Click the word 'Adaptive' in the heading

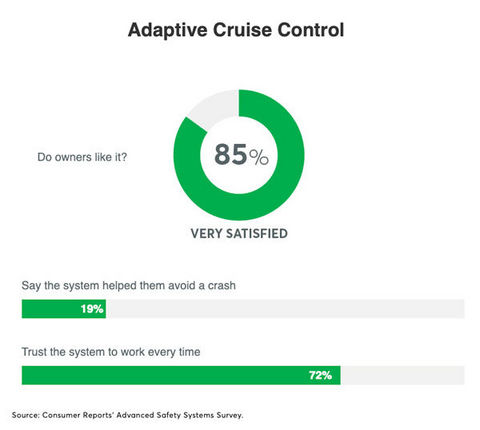coord(168,31)
